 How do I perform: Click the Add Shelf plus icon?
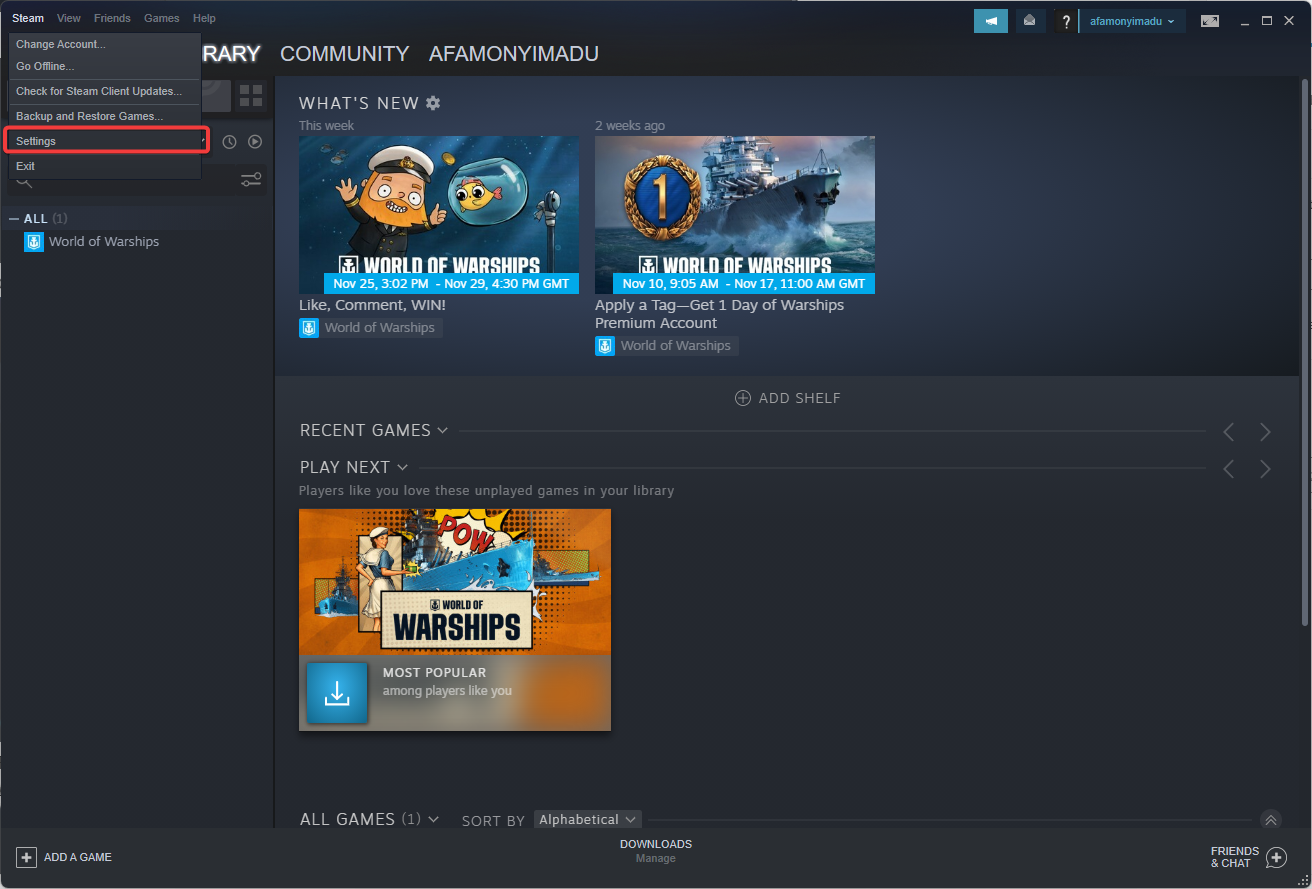pyautogui.click(x=743, y=398)
